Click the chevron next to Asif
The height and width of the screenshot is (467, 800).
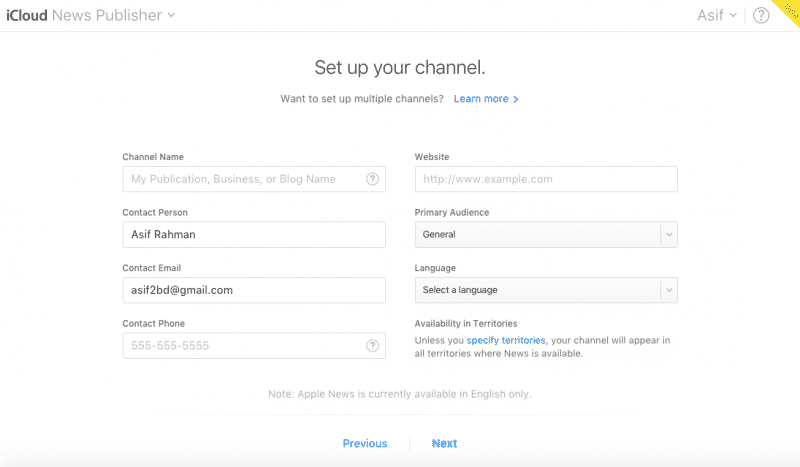[734, 15]
